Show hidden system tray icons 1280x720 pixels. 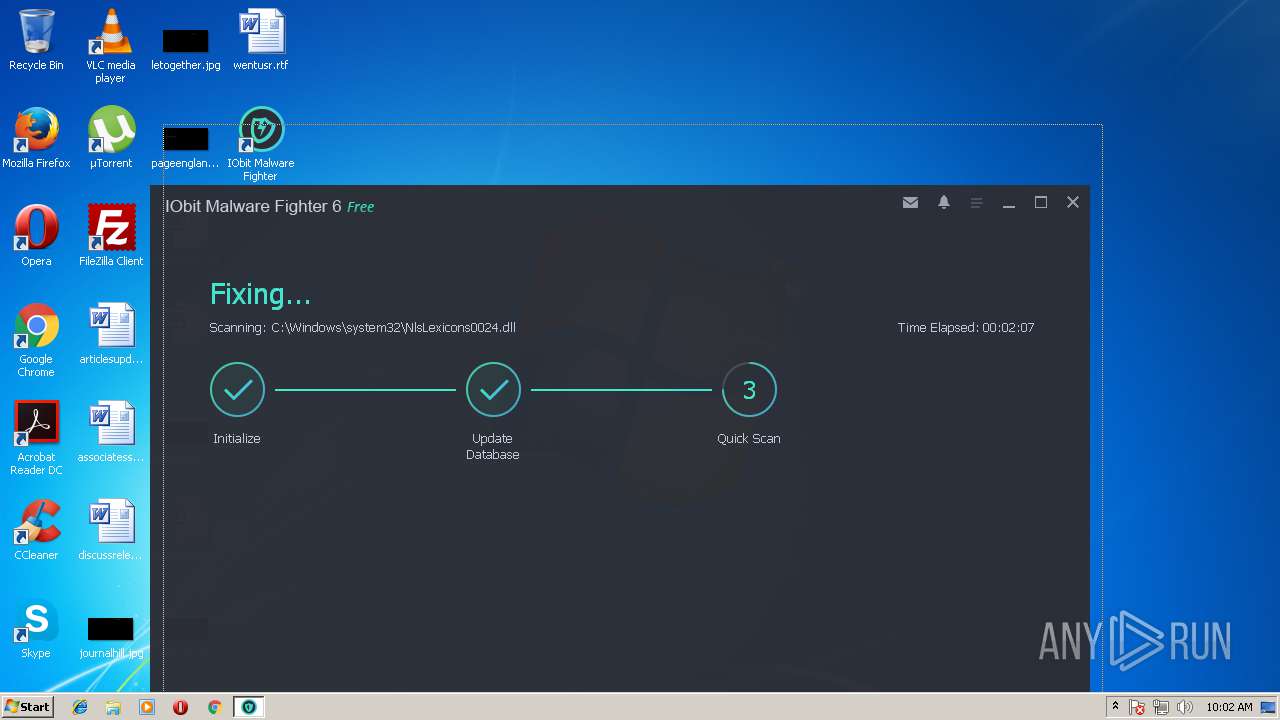coord(1115,707)
